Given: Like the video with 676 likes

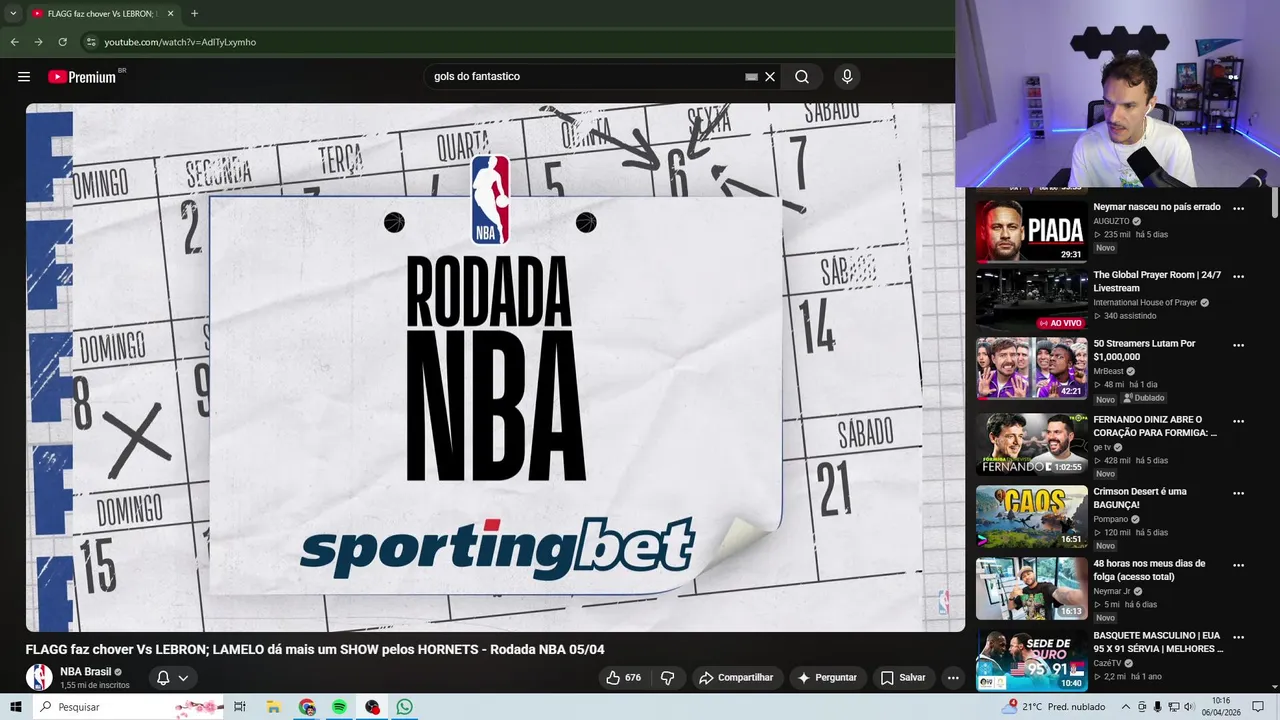Looking at the screenshot, I should tap(623, 678).
